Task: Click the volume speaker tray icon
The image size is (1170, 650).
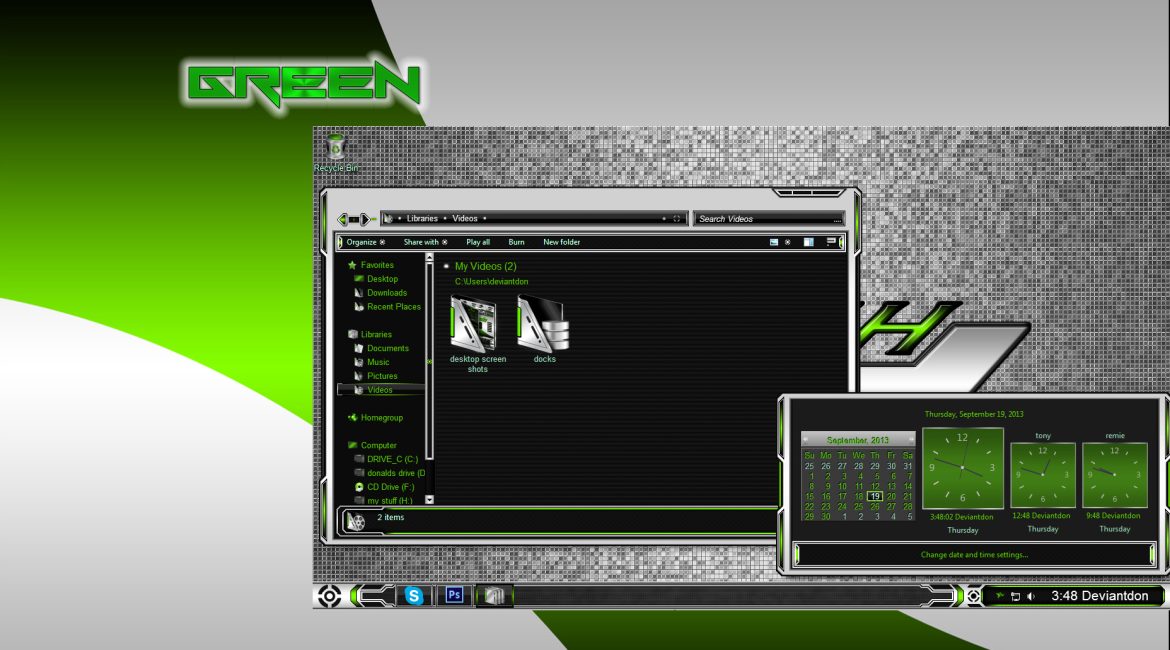Action: click(x=1031, y=597)
